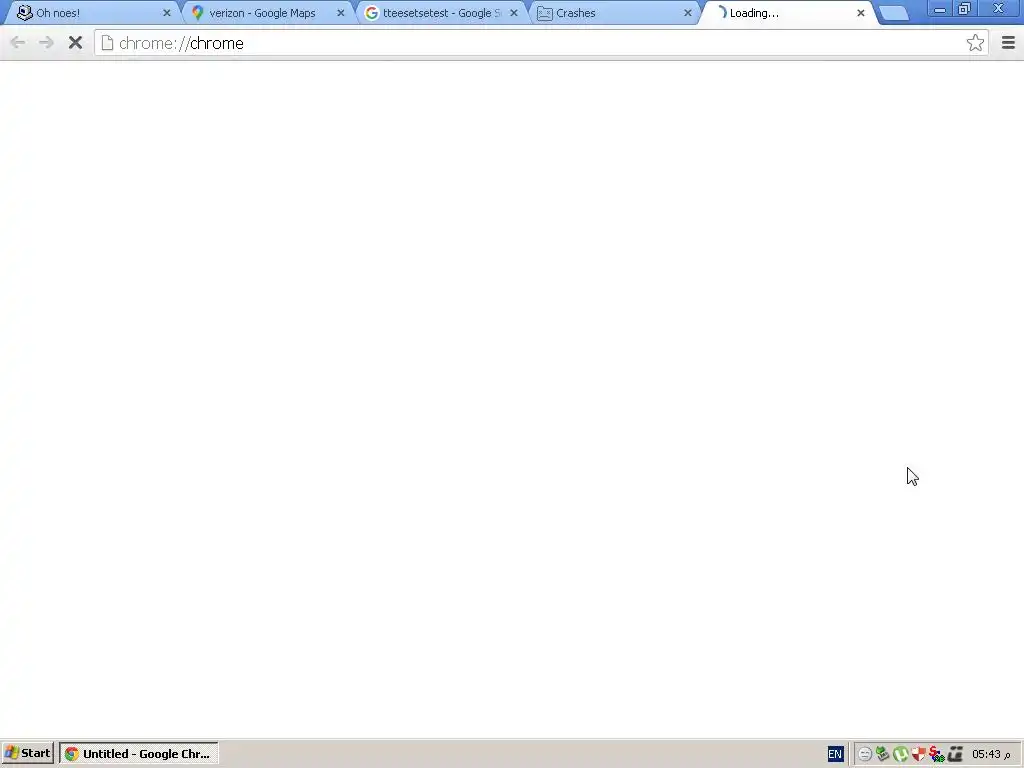Click the round gray tray icon
The image size is (1024, 768).
click(x=865, y=754)
